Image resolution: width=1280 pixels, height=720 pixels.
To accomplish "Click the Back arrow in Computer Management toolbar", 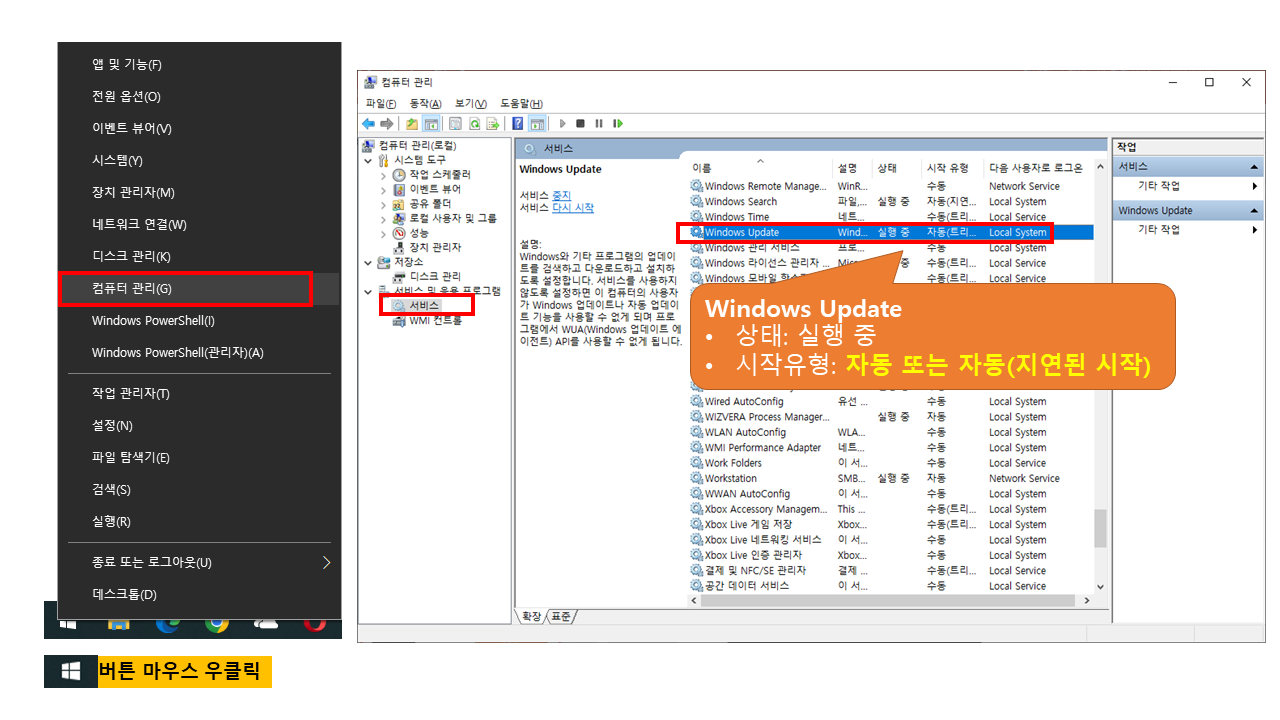I will tap(368, 124).
